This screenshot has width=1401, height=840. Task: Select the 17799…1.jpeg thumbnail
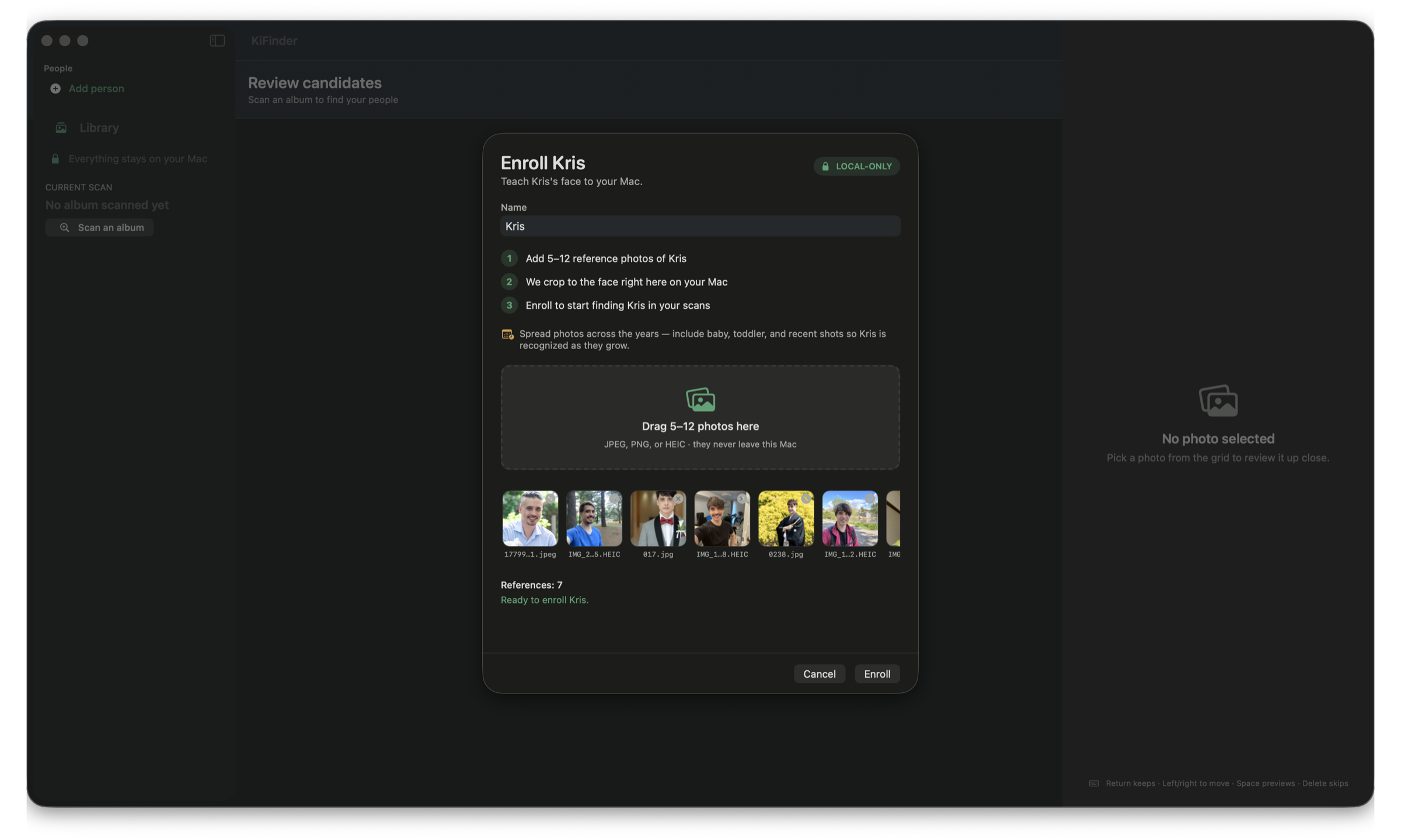pyautogui.click(x=530, y=519)
